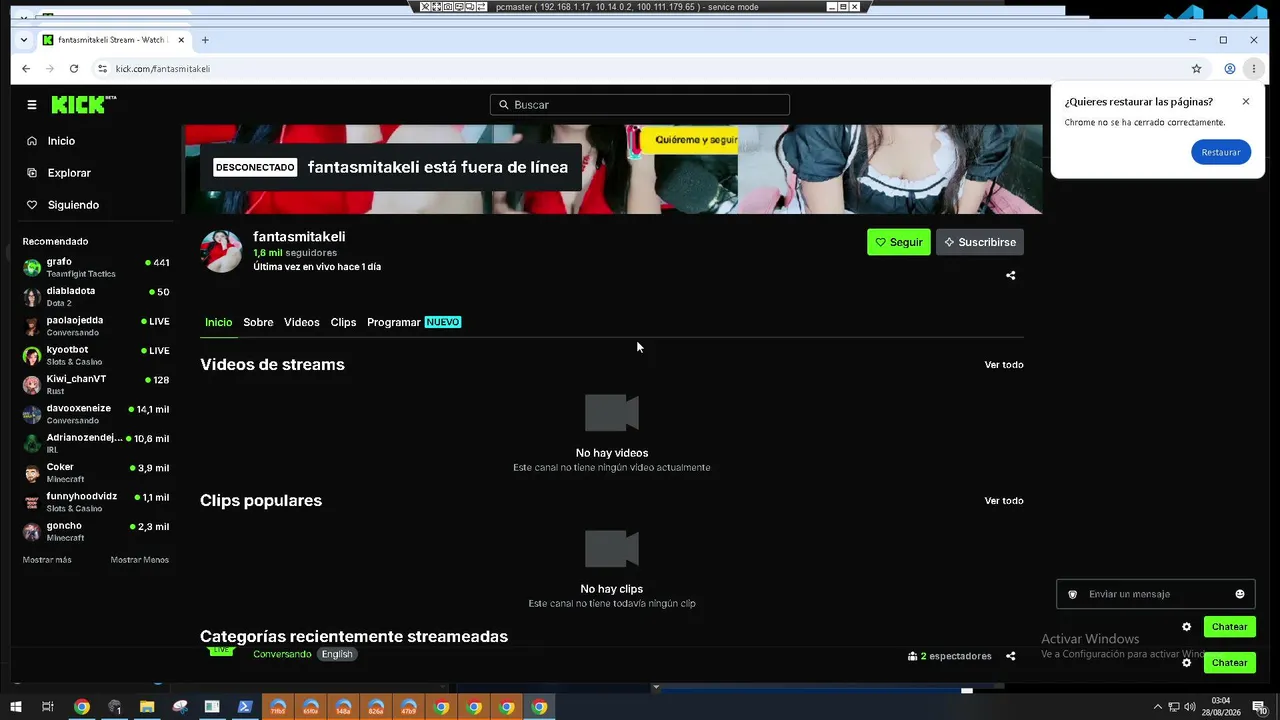The width and height of the screenshot is (1280, 720).
Task: Expand recommended list with Mostrar más
Action: coord(47,560)
